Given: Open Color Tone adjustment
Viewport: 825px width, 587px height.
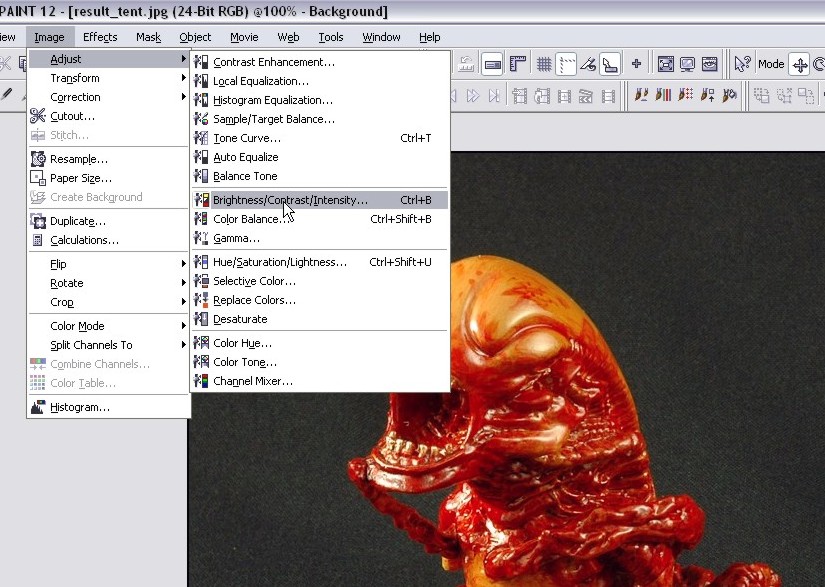Looking at the screenshot, I should 320,362.
